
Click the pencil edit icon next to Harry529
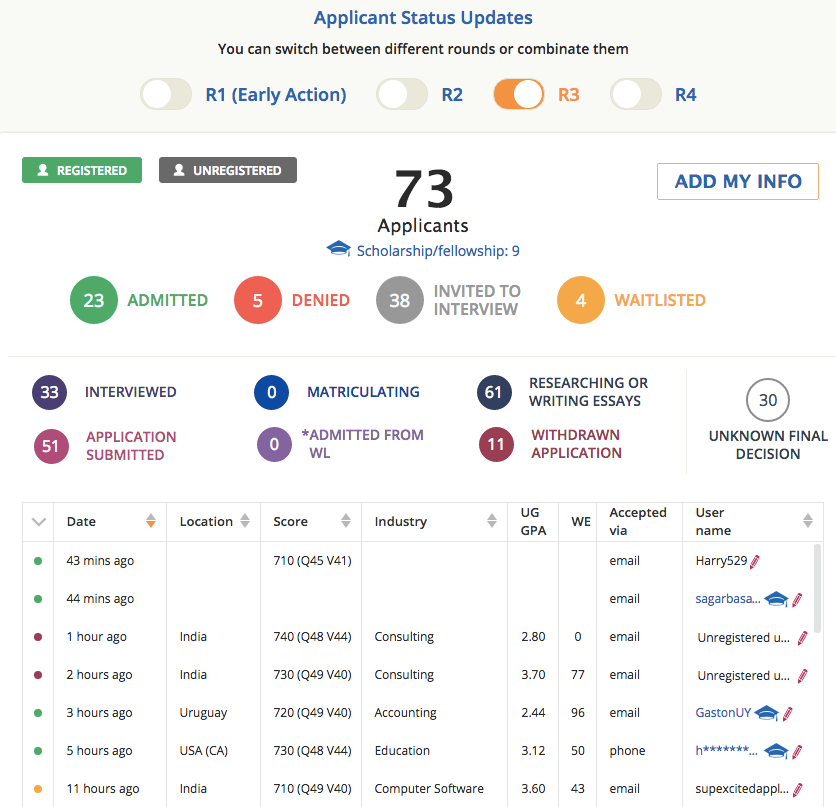755,561
